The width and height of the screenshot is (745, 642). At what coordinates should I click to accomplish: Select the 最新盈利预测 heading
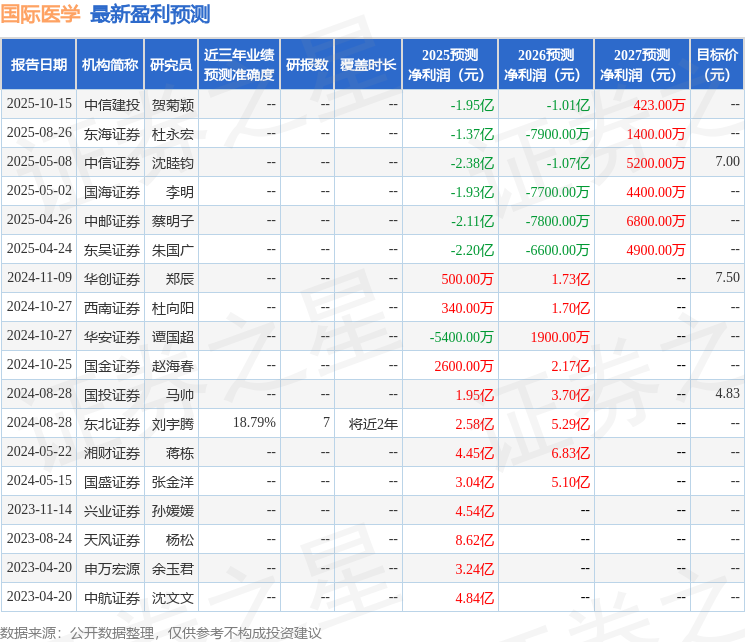point(150,14)
